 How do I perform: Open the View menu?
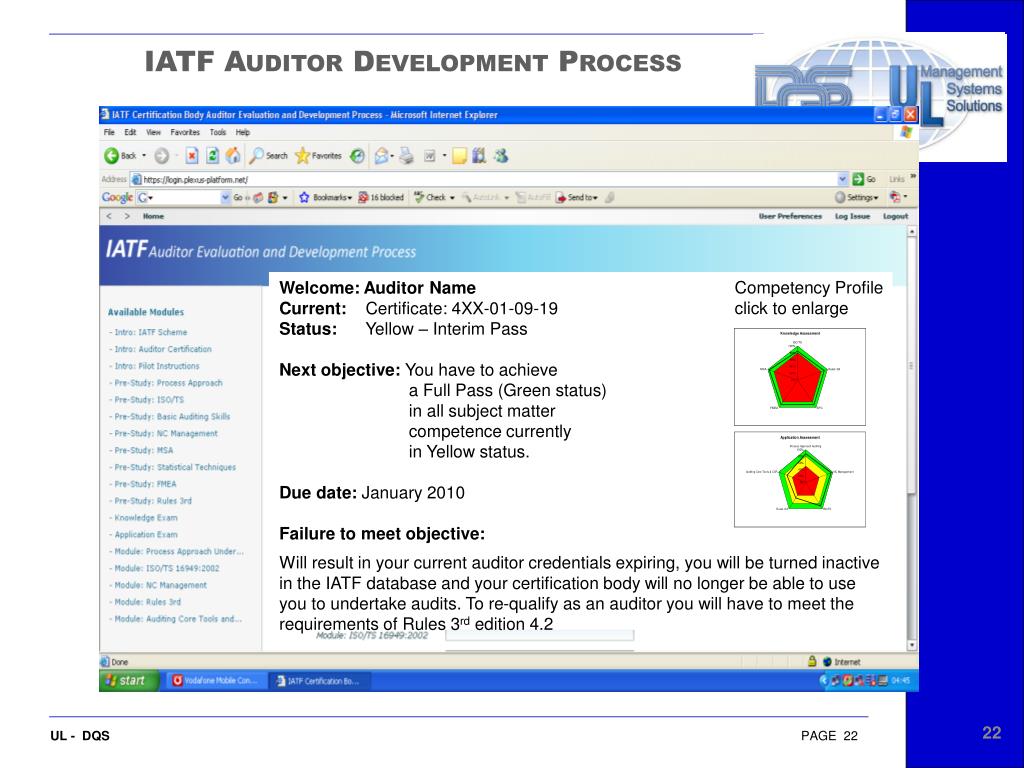[153, 132]
